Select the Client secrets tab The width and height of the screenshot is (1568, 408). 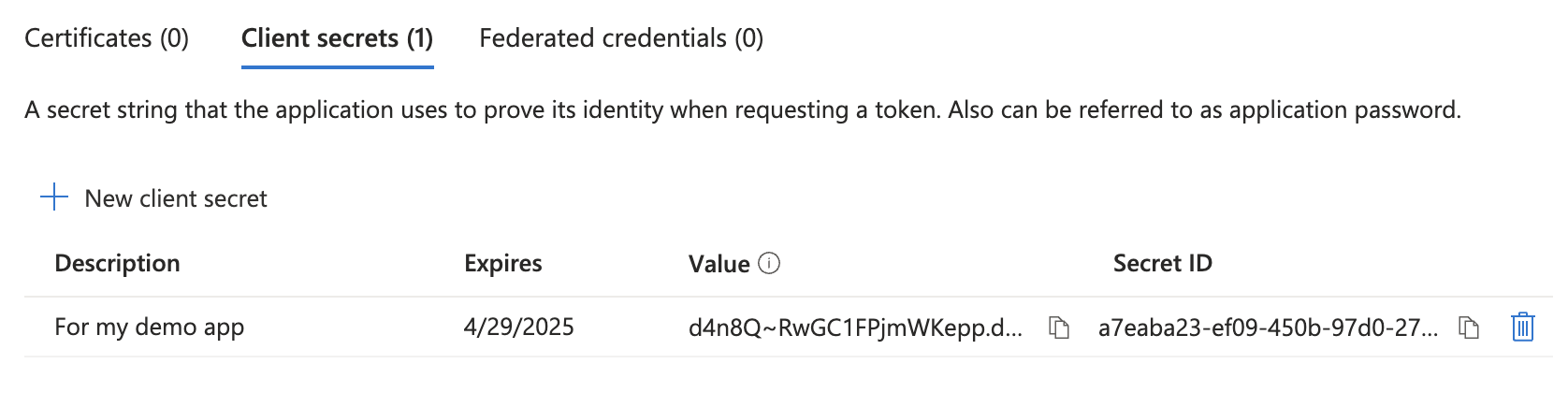(337, 38)
